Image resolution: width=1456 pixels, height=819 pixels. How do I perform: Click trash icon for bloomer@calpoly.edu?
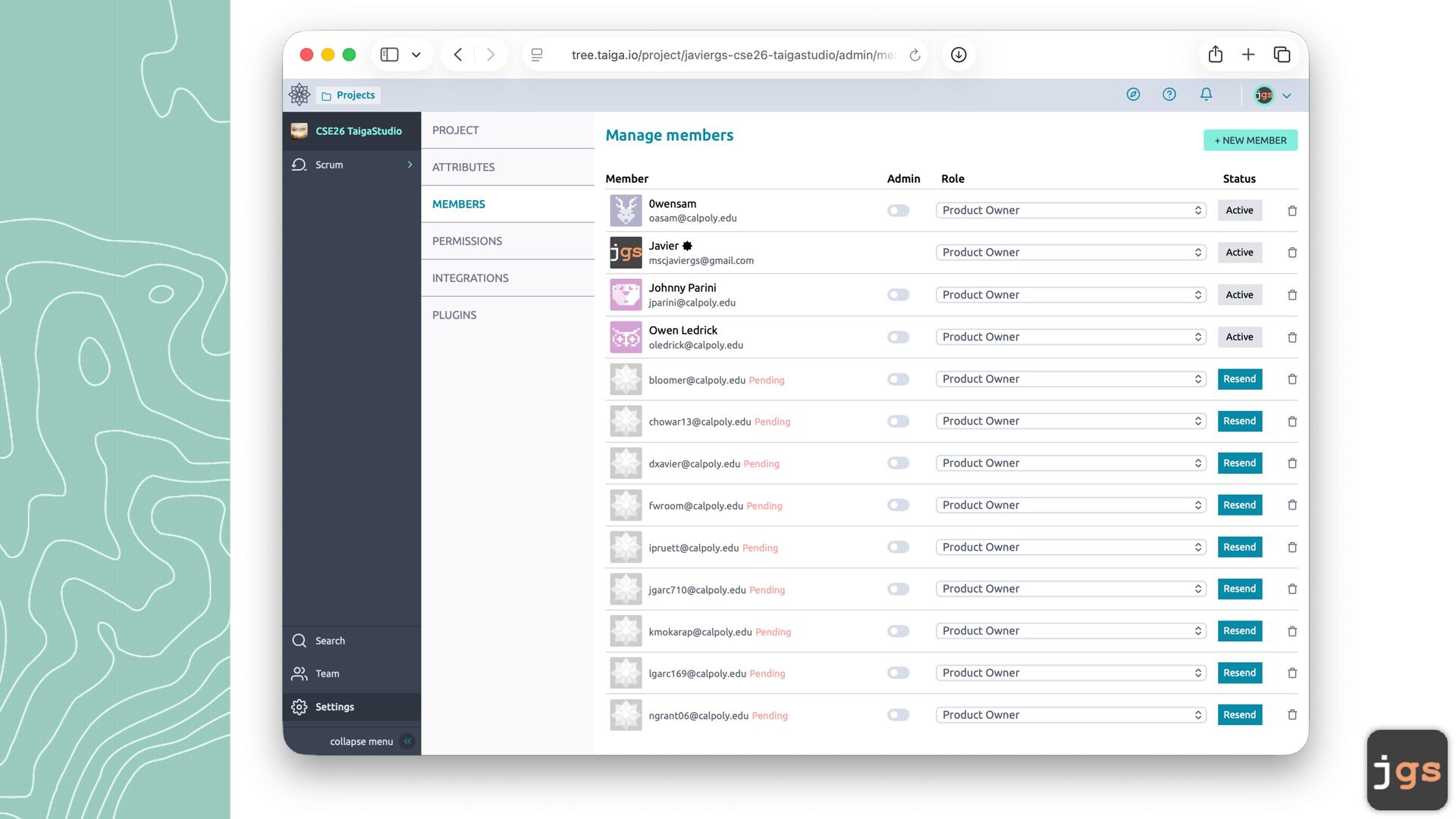(x=1292, y=379)
